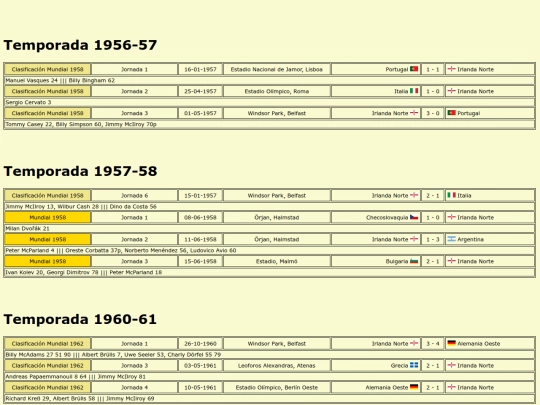Click the Irlanda Norte flag in the 03-05-1961 row
This screenshot has height=405, width=540.
tap(451, 365)
